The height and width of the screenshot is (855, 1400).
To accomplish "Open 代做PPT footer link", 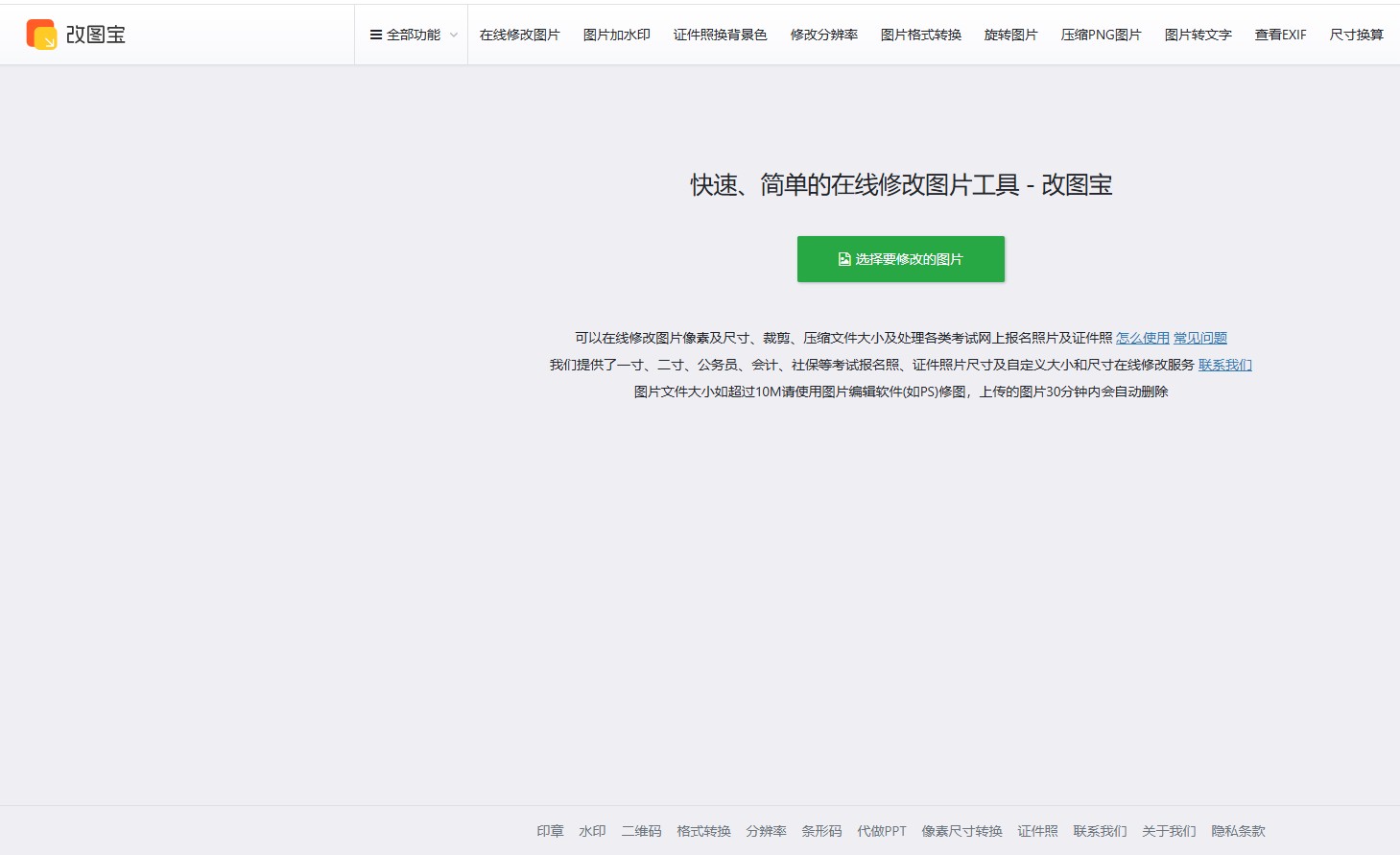I will pos(882,831).
